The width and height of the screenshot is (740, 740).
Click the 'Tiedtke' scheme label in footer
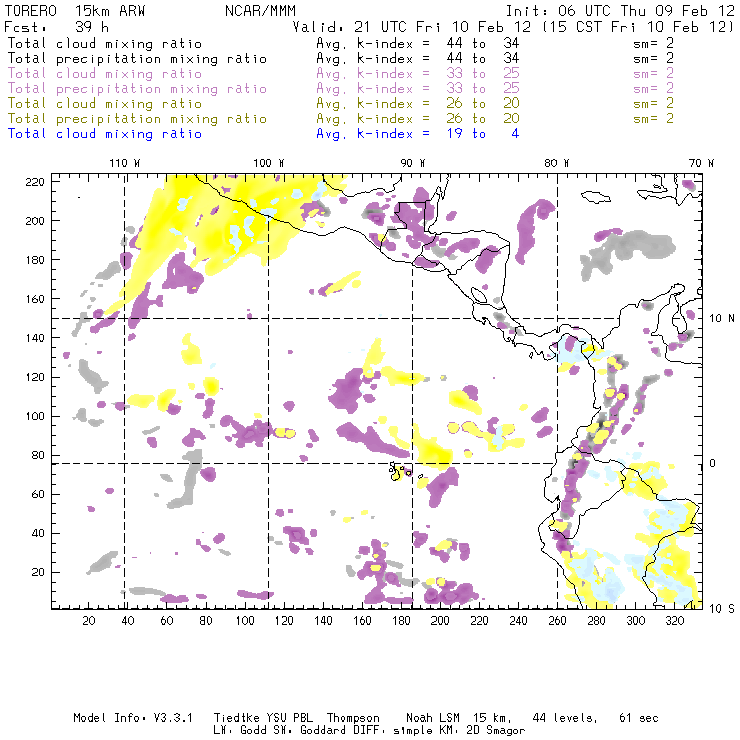point(237,718)
